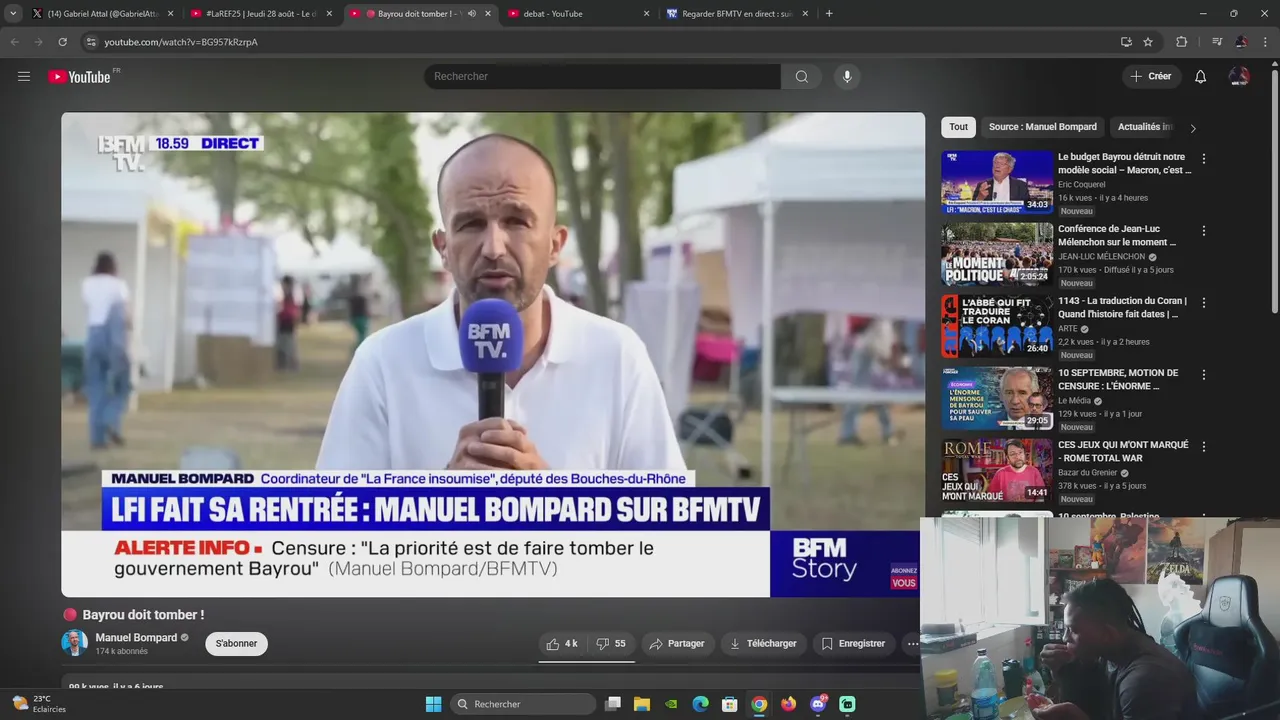Image resolution: width=1280 pixels, height=720 pixels.
Task: Open Le Moment Politique video thumbnail
Action: tap(997, 254)
